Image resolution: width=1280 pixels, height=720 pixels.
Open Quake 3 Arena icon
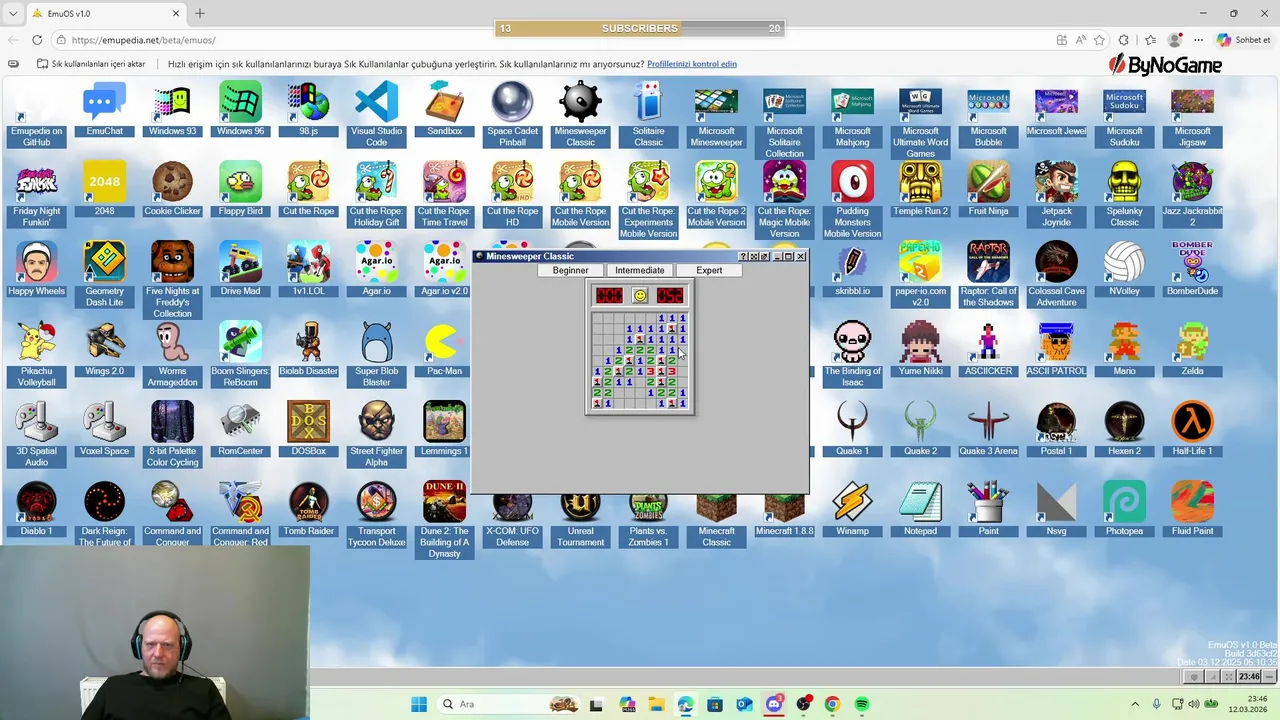(989, 430)
